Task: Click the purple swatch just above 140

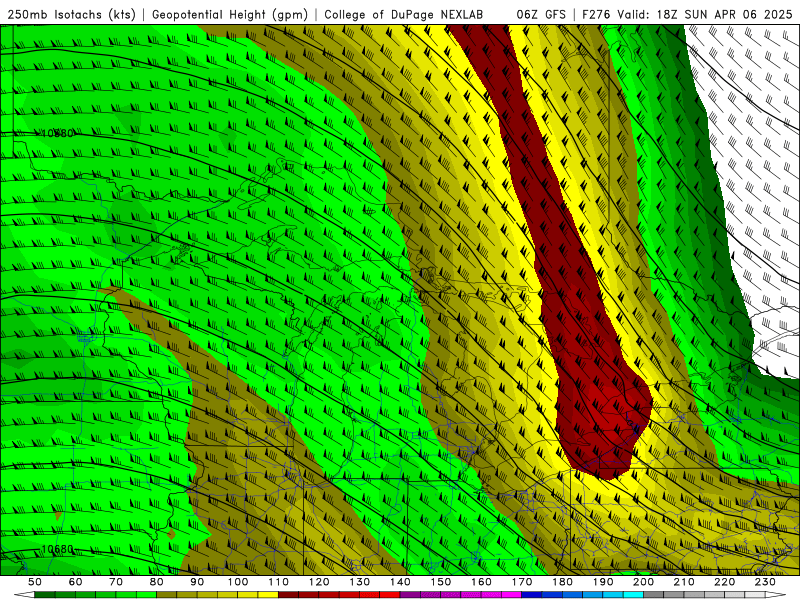Action: (410, 594)
